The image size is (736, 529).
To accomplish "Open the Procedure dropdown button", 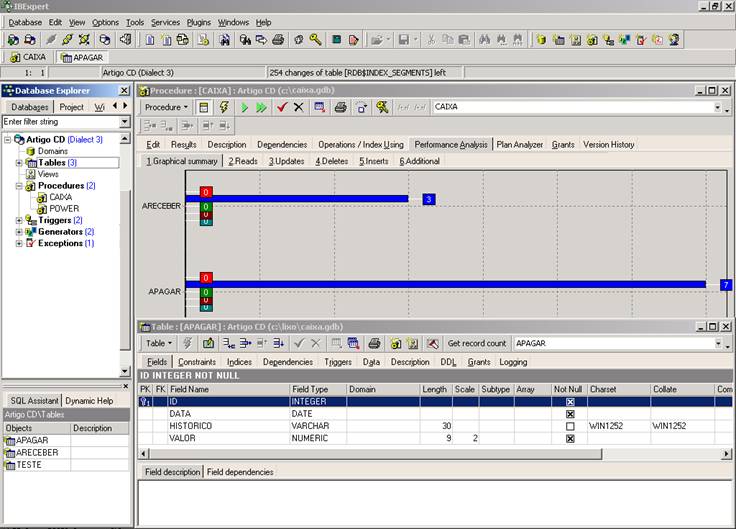I will coord(166,107).
